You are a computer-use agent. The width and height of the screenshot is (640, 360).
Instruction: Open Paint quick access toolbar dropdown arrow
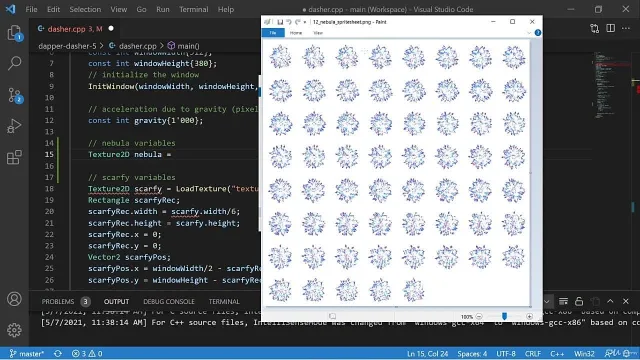(305, 22)
